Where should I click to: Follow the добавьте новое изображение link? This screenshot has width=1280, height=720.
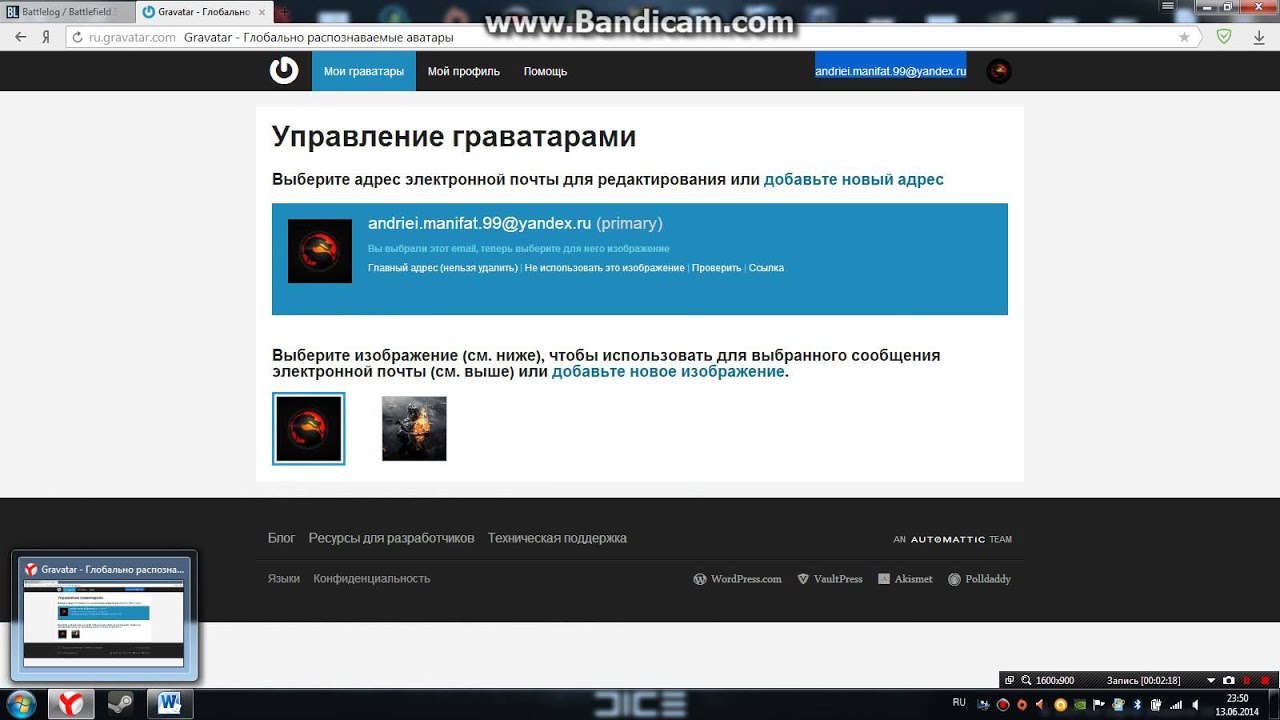668,372
